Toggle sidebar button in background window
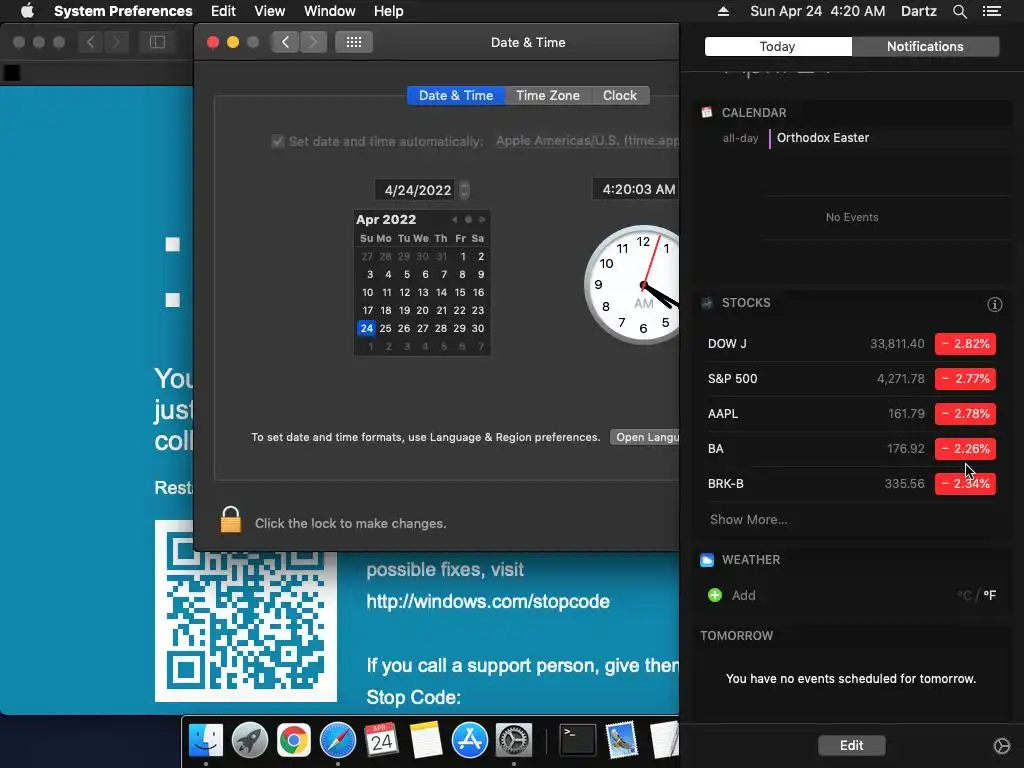 tap(157, 42)
